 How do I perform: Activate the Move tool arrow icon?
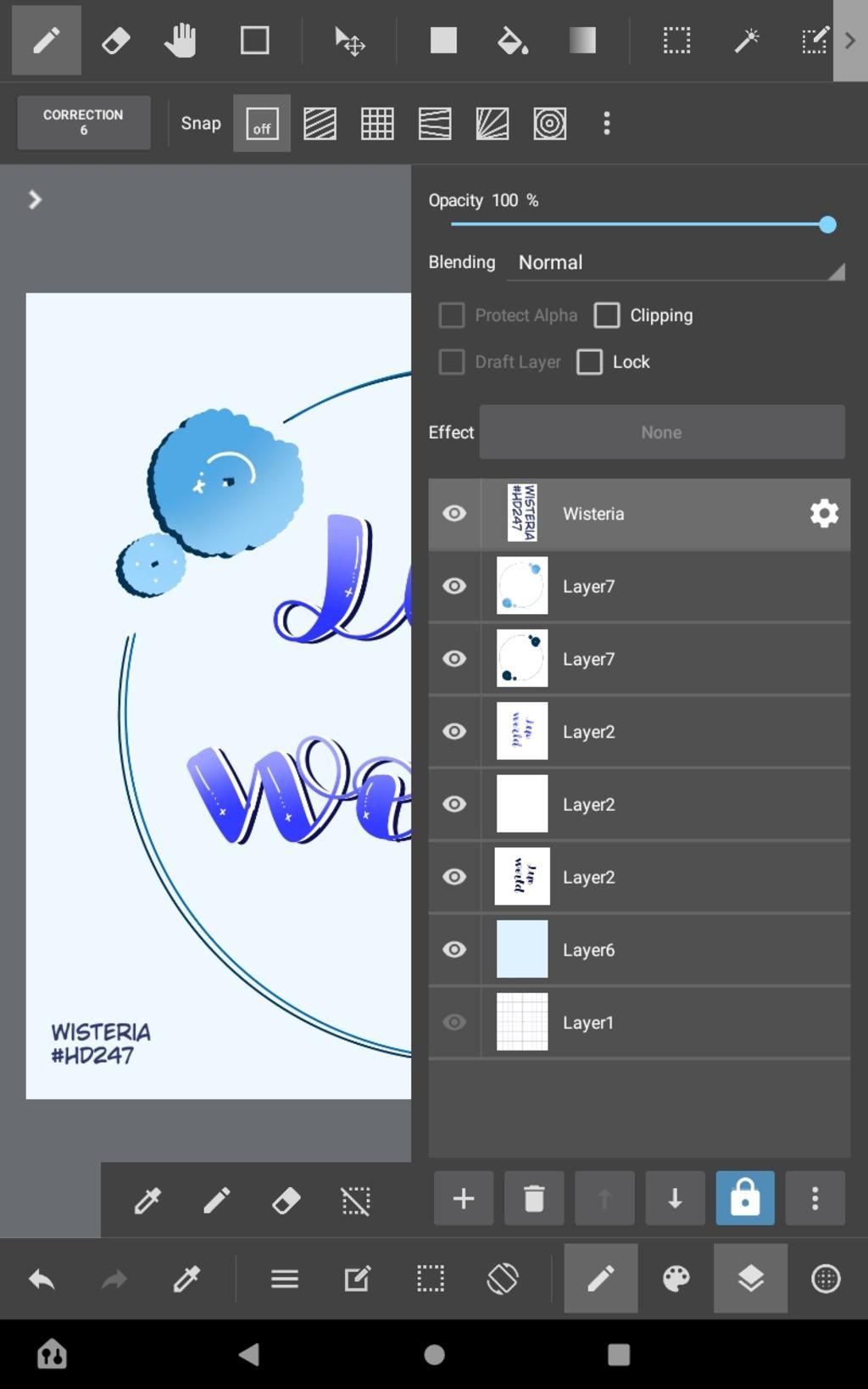349,41
